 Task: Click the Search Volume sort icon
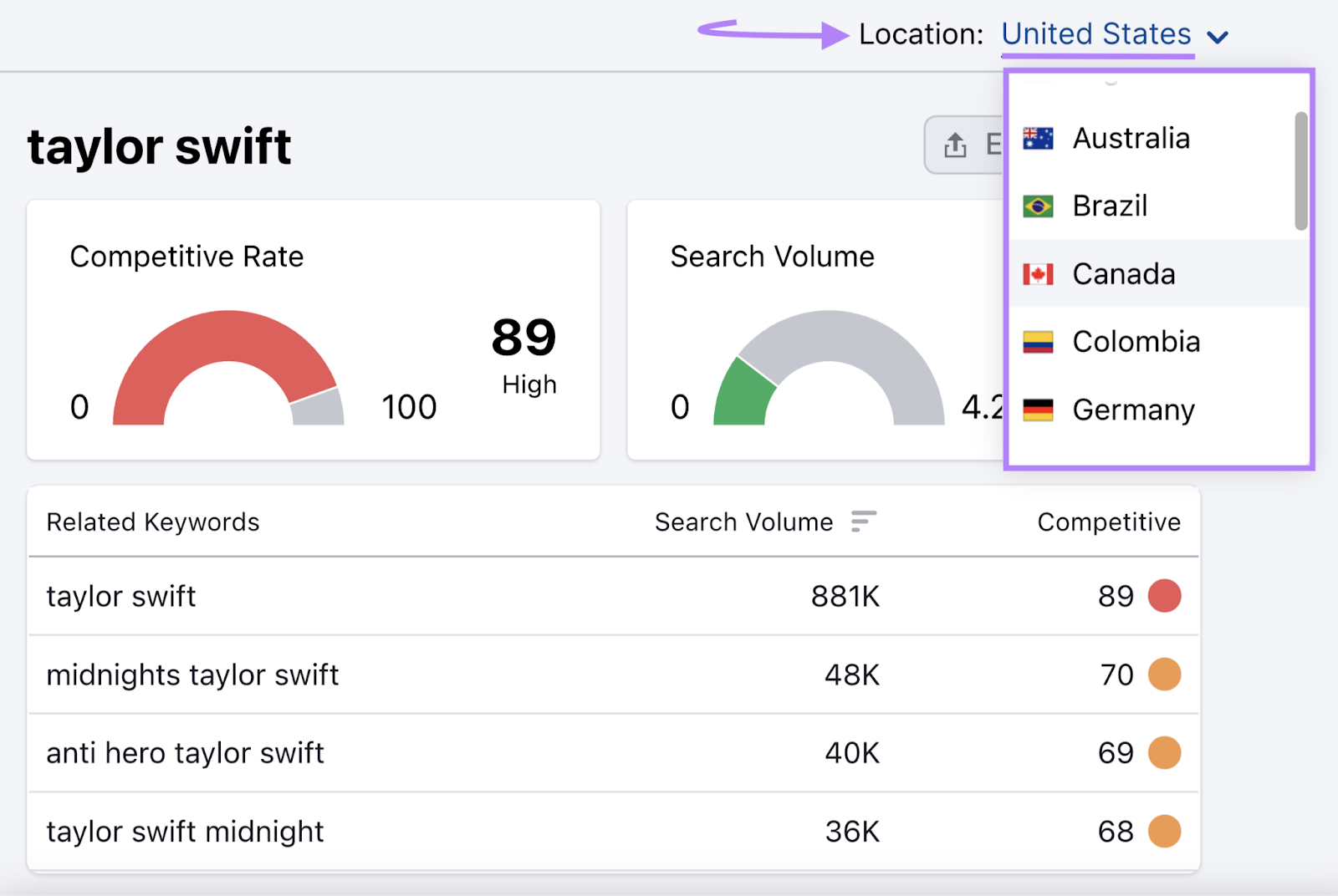[x=863, y=522]
